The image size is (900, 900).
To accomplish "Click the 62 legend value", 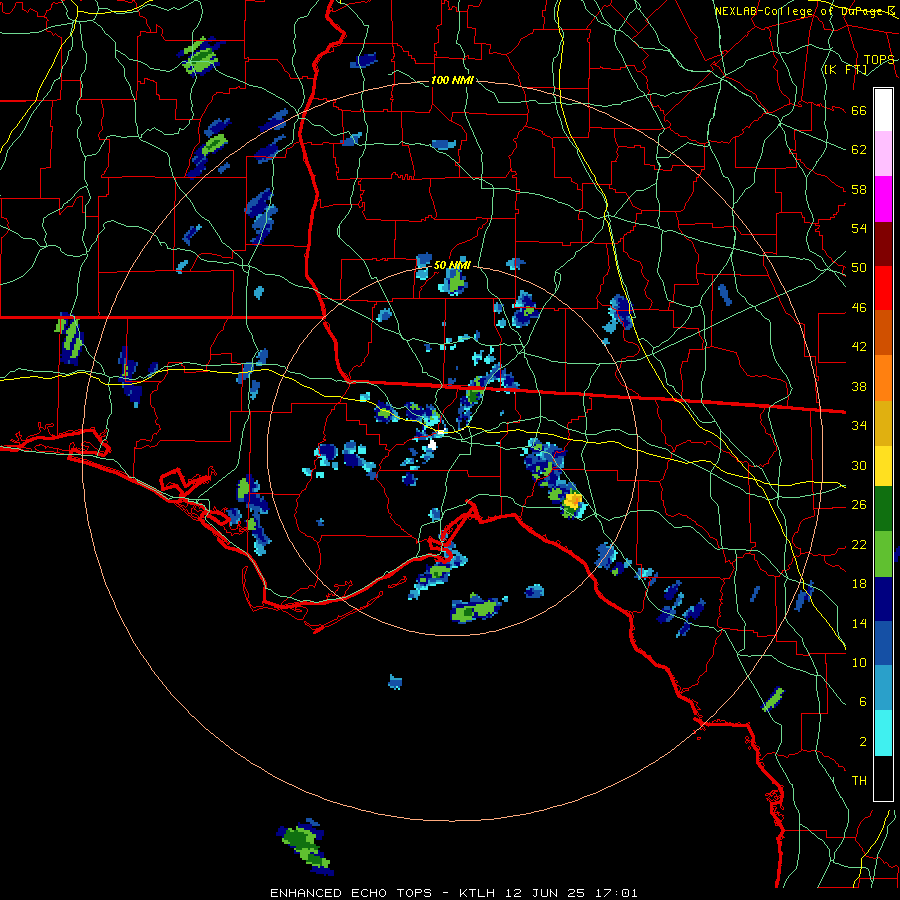I will [x=859, y=150].
